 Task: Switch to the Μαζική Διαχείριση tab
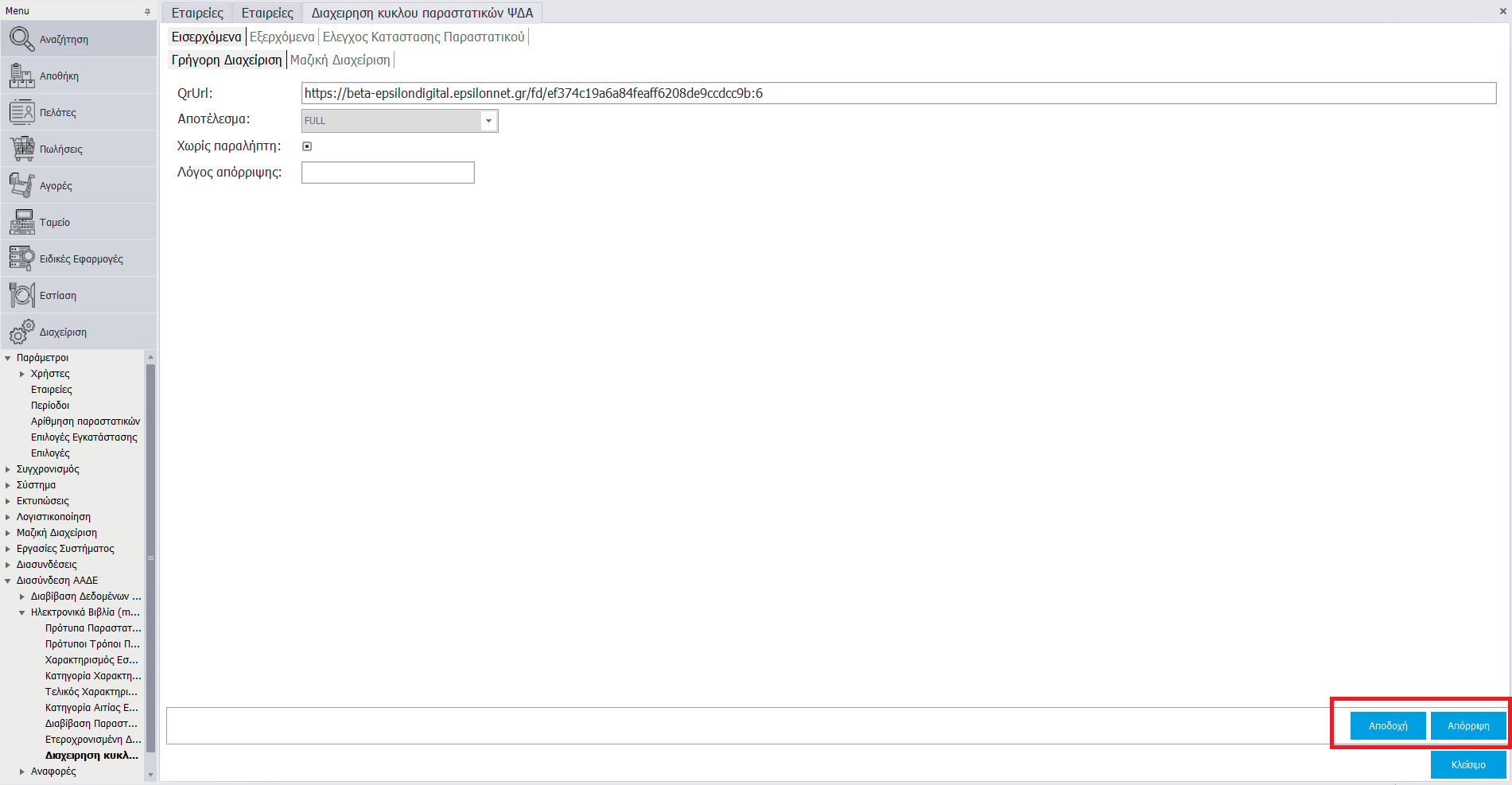(340, 60)
